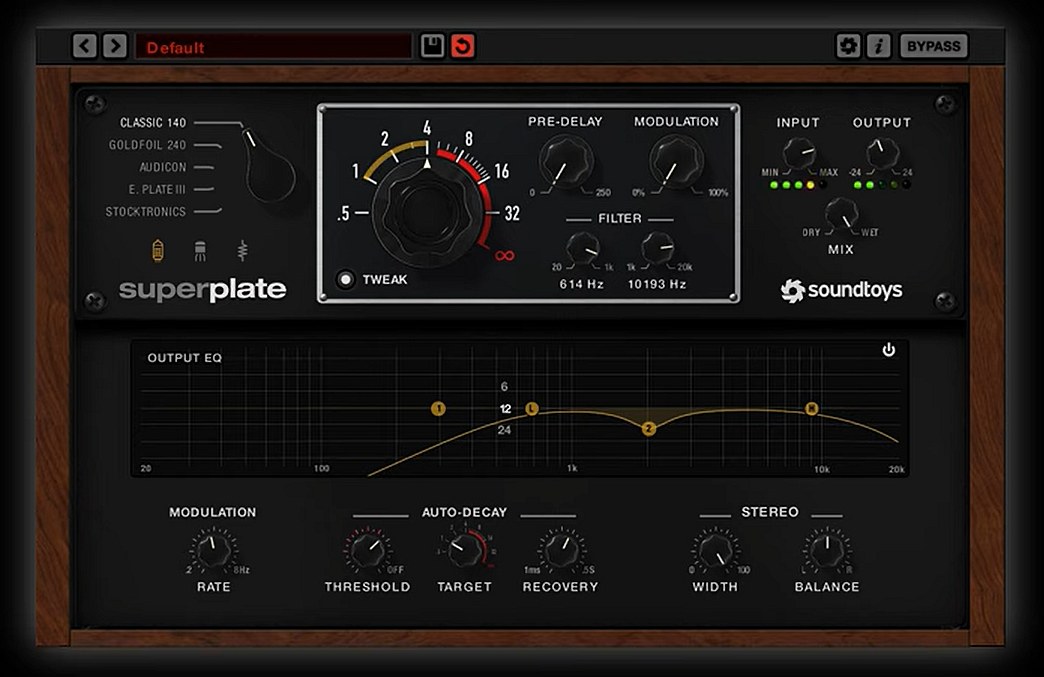Click the high-cut FILTER knob at 10193 Hz
This screenshot has height=677, width=1044.
pos(658,249)
